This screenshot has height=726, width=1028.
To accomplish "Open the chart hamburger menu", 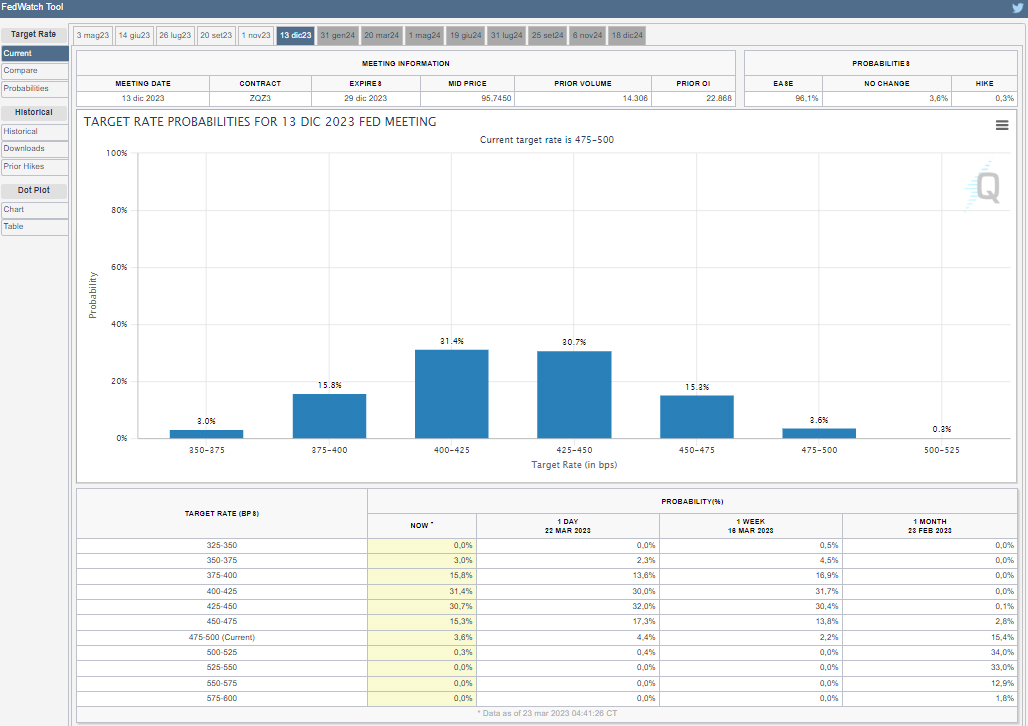I will (x=1002, y=125).
